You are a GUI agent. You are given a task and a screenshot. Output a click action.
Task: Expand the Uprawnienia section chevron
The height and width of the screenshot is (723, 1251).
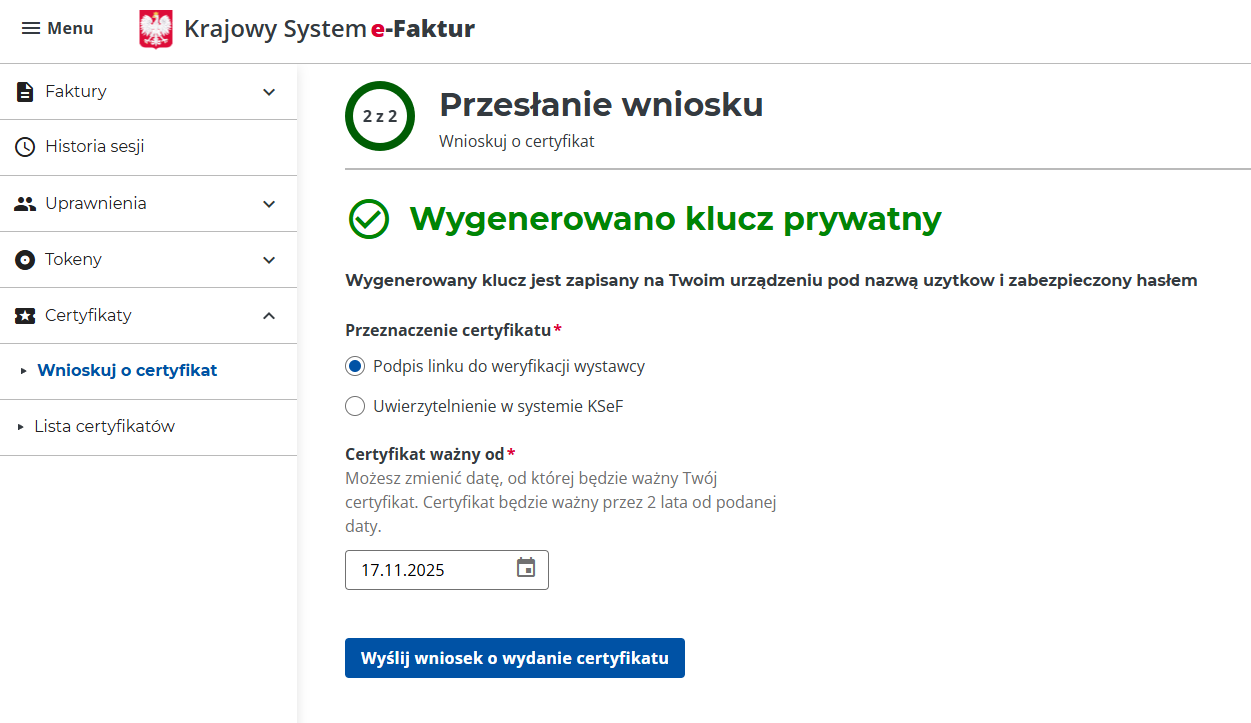tap(269, 204)
